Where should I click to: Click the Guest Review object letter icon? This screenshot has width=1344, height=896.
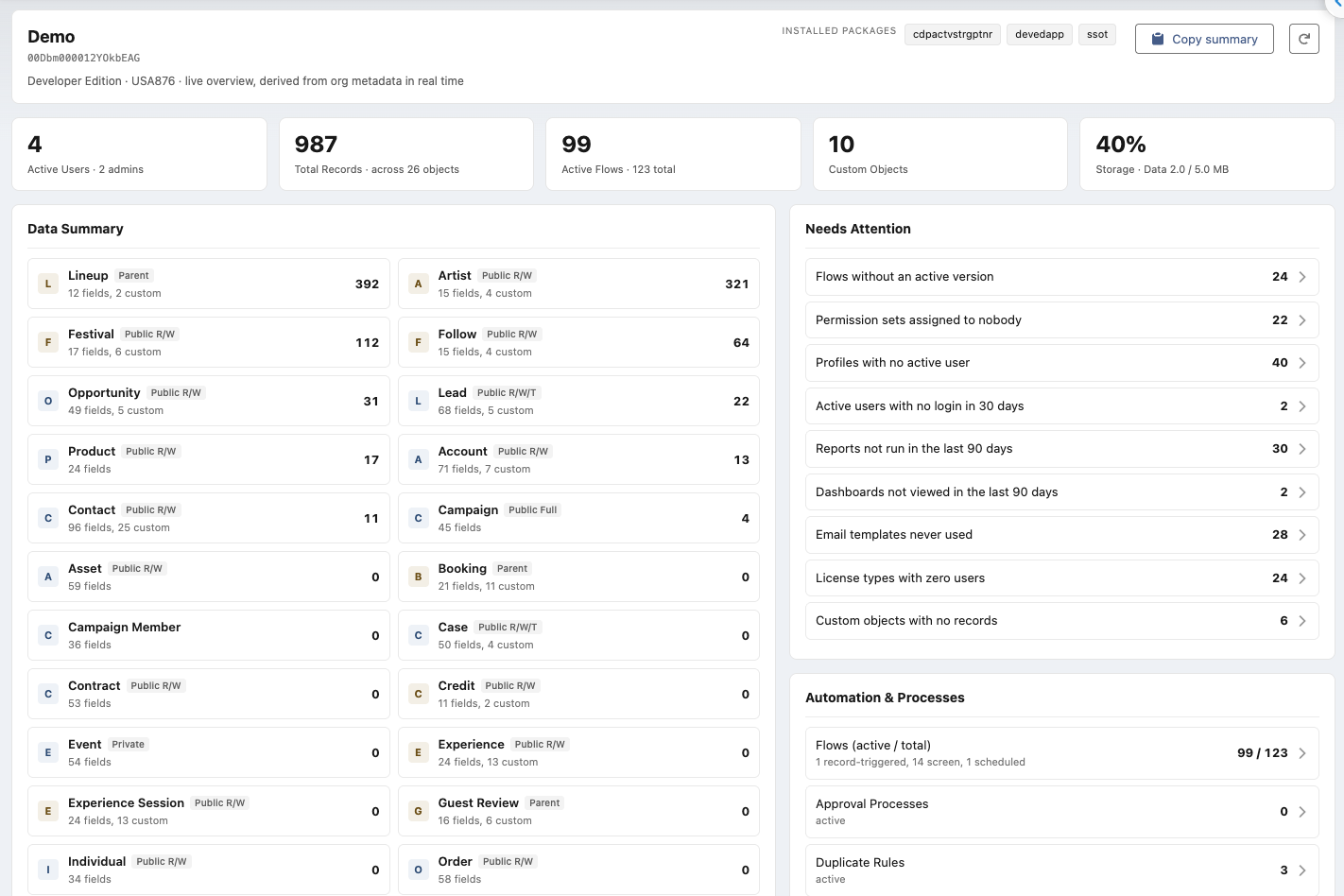[419, 811]
